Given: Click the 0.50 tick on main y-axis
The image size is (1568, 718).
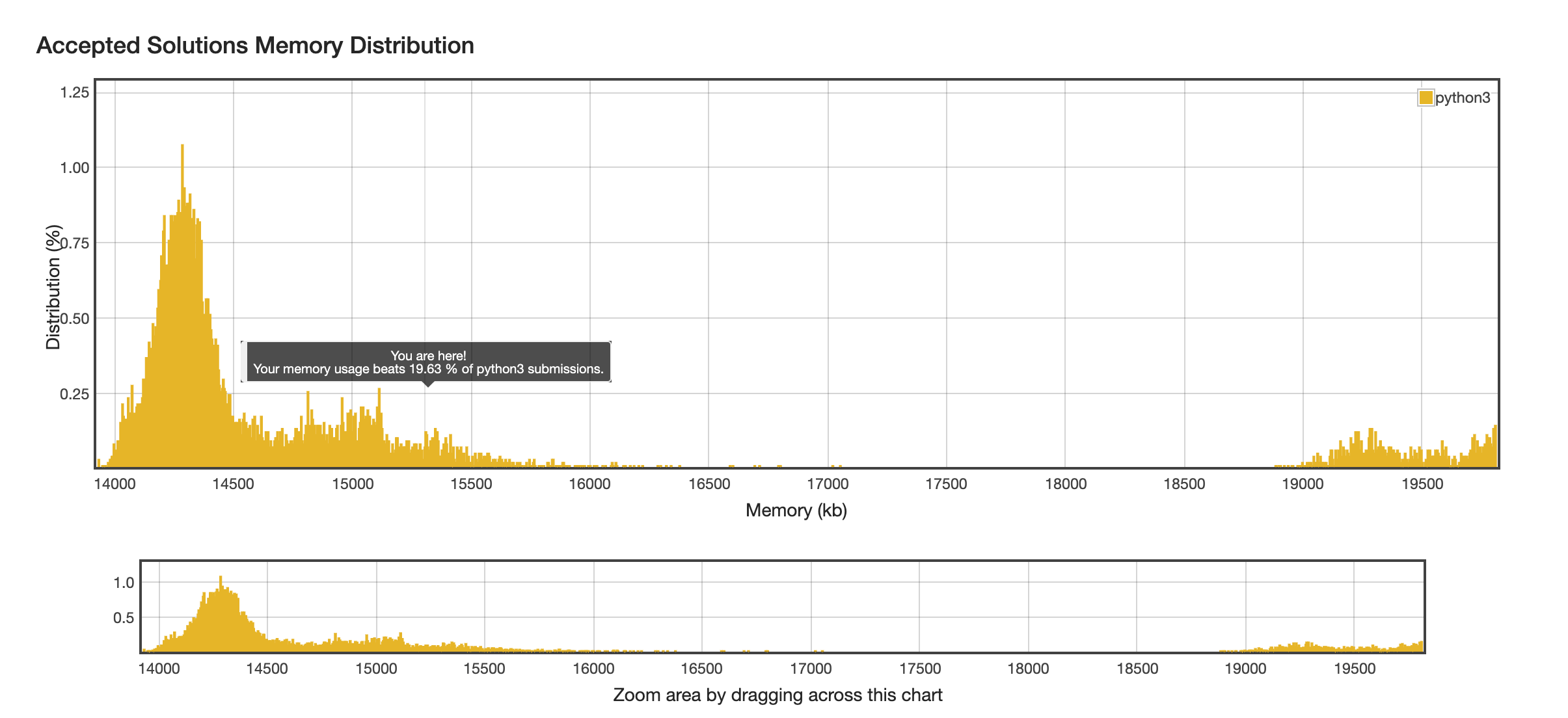Looking at the screenshot, I should [x=74, y=319].
